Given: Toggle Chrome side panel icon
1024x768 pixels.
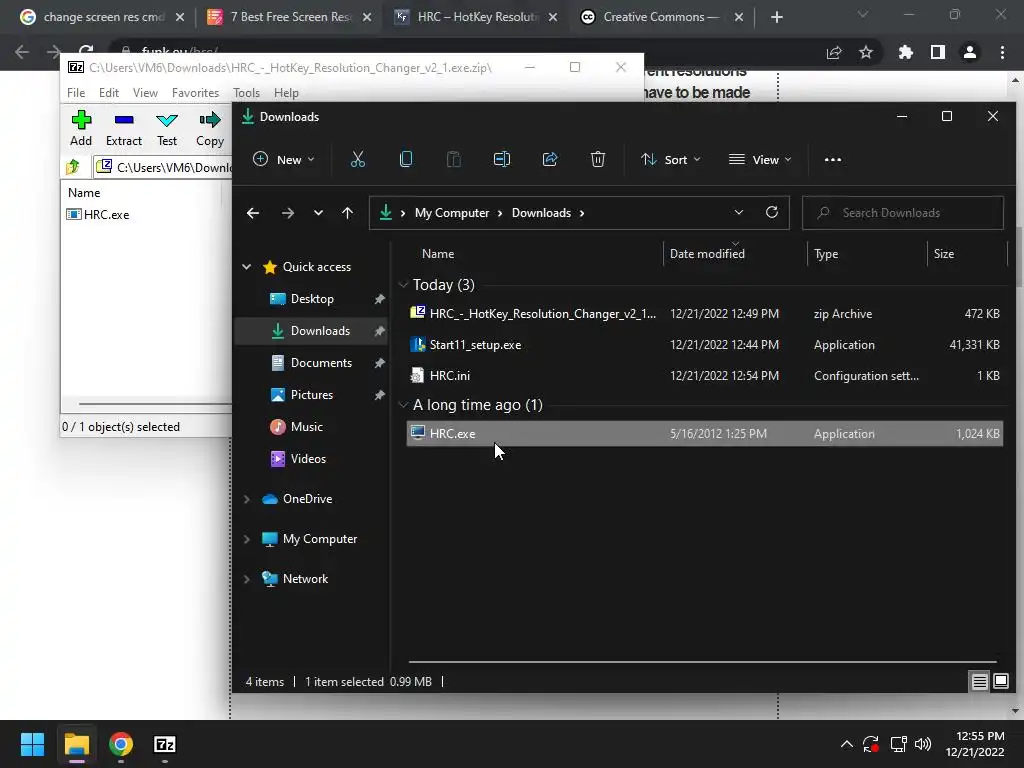Looking at the screenshot, I should (x=938, y=52).
